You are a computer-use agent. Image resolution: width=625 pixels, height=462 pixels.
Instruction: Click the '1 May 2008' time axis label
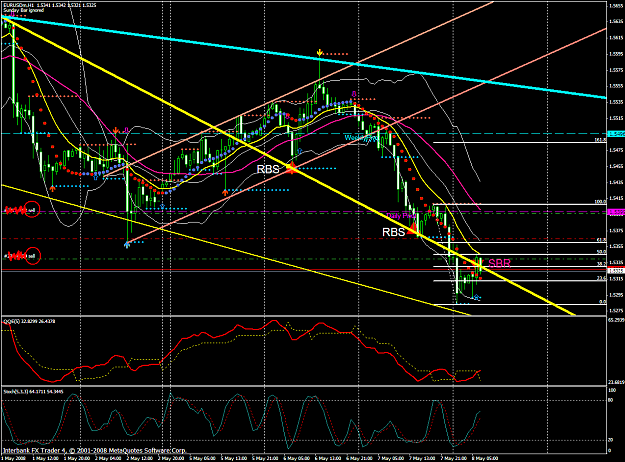click(x=14, y=458)
